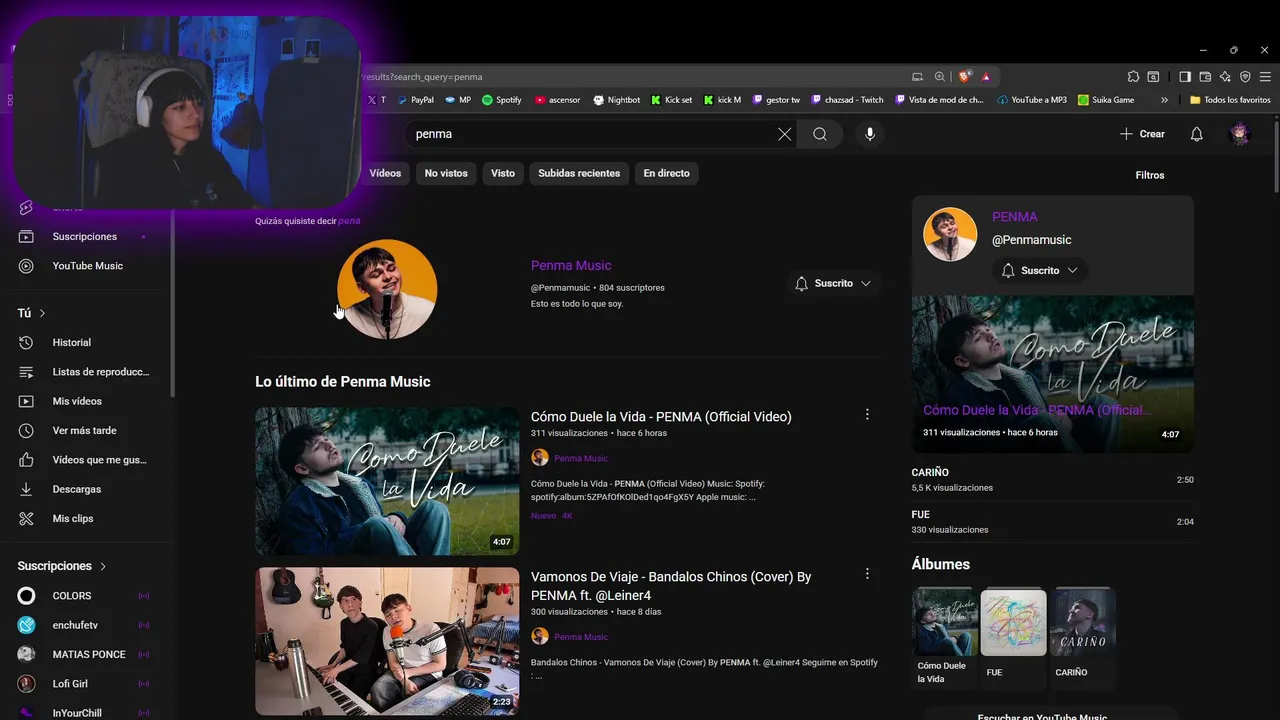The height and width of the screenshot is (720, 1280).
Task: Select the No vistos filter chip
Action: click(446, 173)
